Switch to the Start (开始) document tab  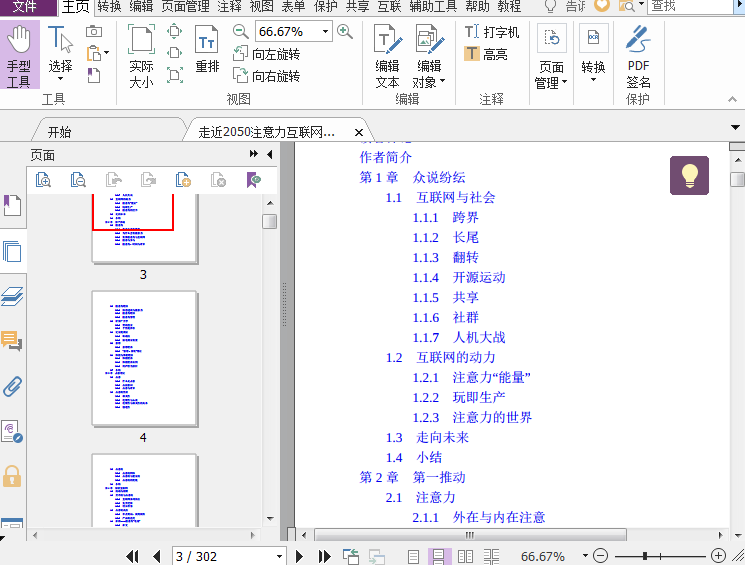[59, 132]
